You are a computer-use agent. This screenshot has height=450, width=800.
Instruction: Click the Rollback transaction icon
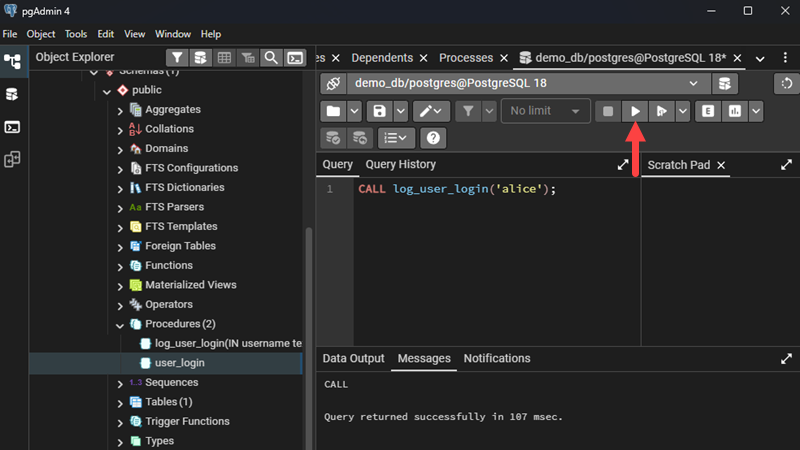360,138
